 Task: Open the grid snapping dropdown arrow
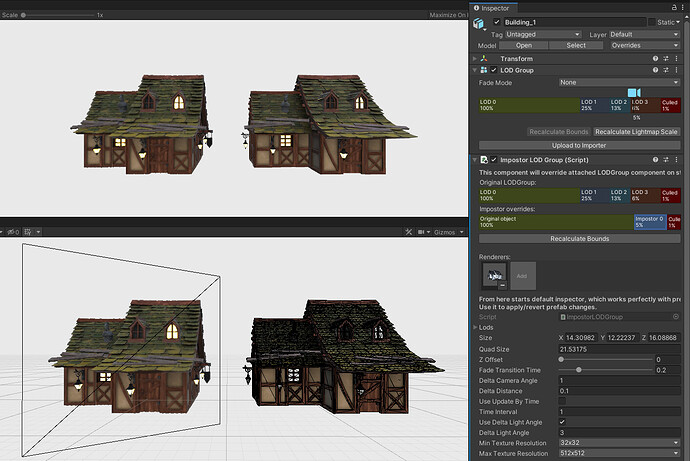point(38,232)
